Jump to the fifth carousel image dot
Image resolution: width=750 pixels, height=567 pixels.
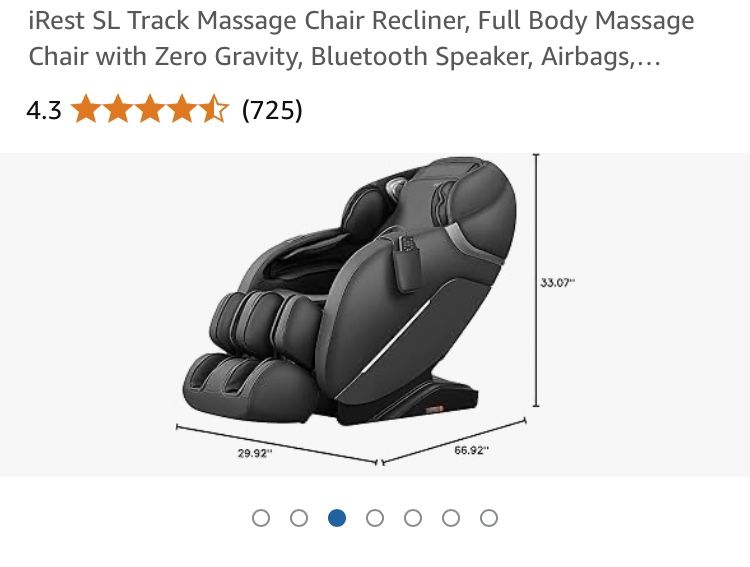tap(413, 518)
